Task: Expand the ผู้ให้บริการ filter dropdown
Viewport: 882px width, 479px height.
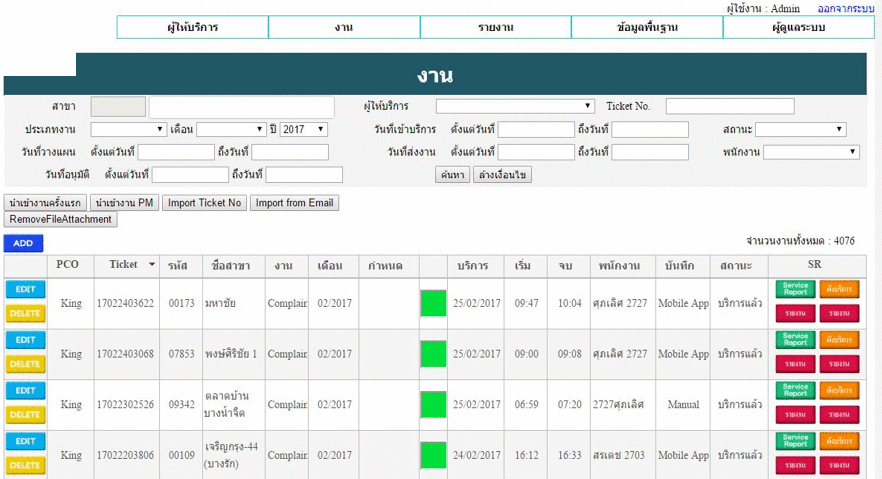Action: [x=515, y=106]
